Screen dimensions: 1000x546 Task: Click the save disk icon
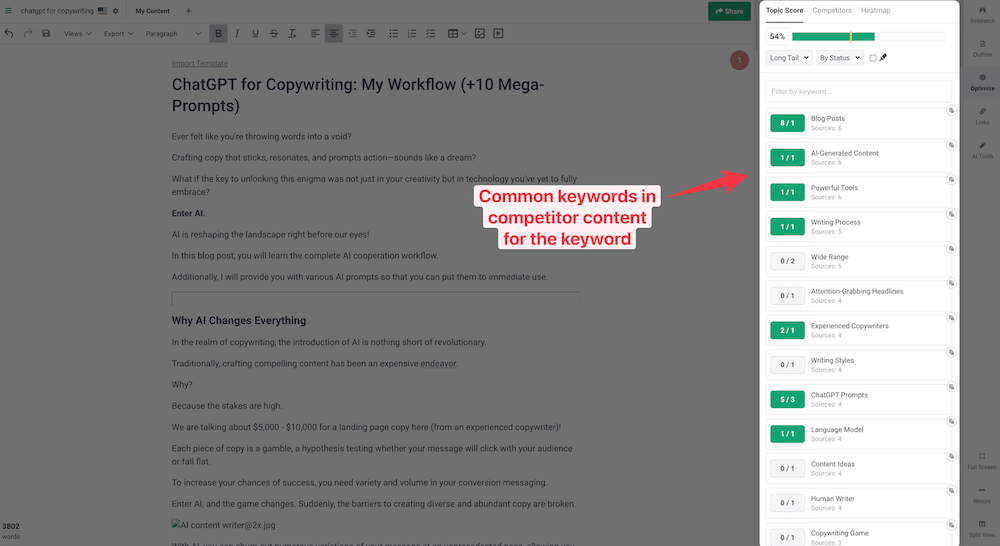click(x=46, y=33)
